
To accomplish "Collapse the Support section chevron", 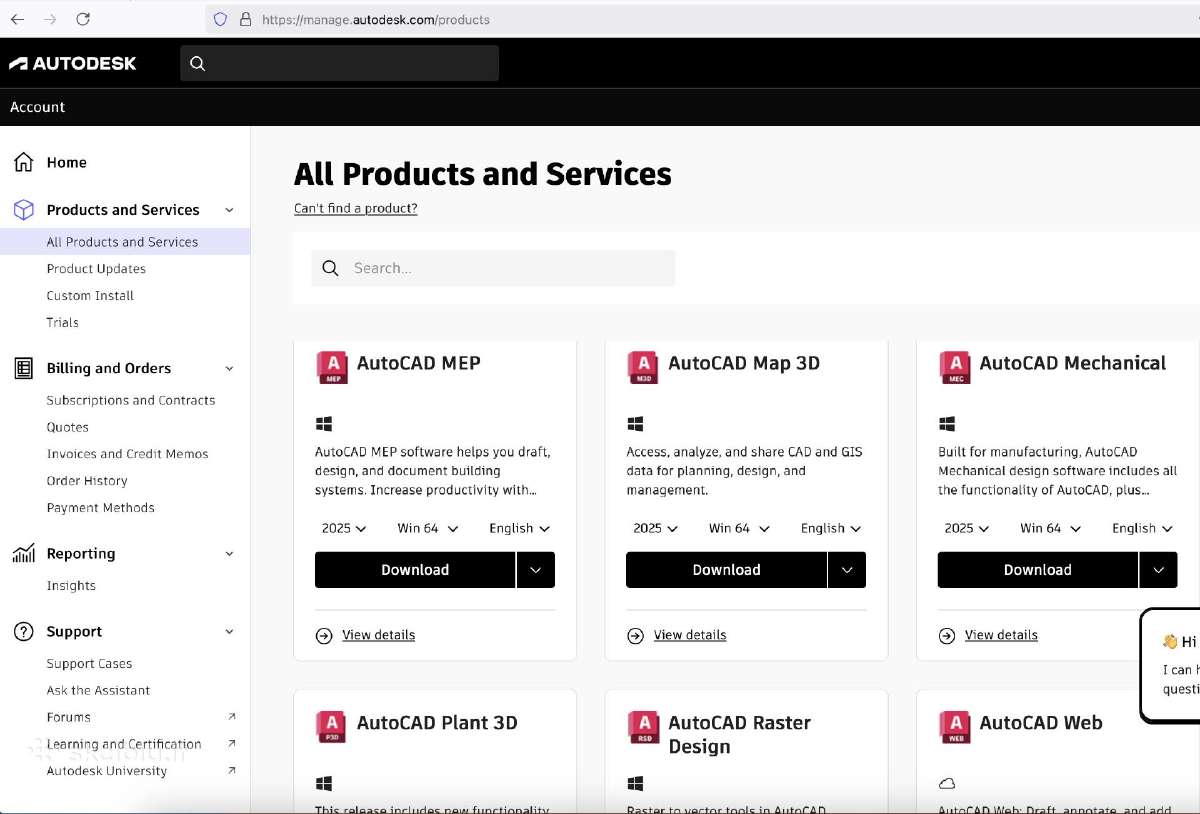I will (x=229, y=632).
